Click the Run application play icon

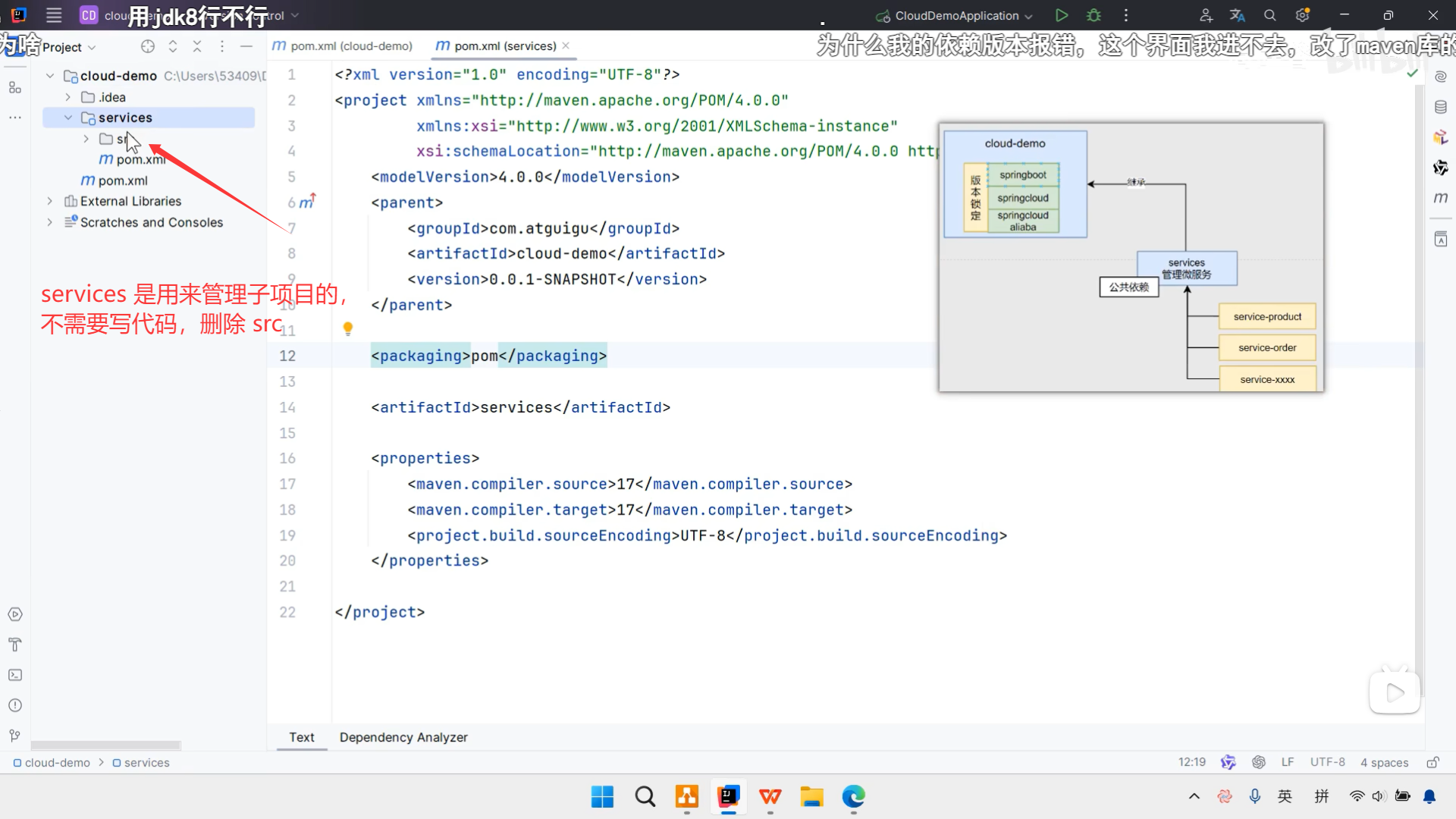[x=1062, y=15]
